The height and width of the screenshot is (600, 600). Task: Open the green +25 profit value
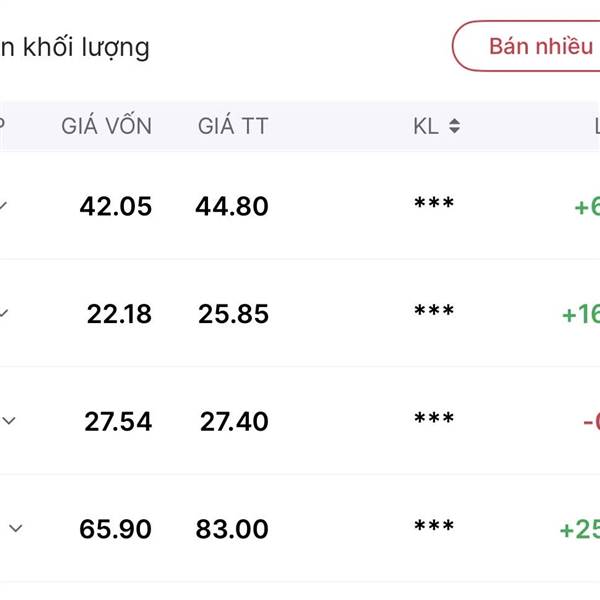tap(580, 529)
